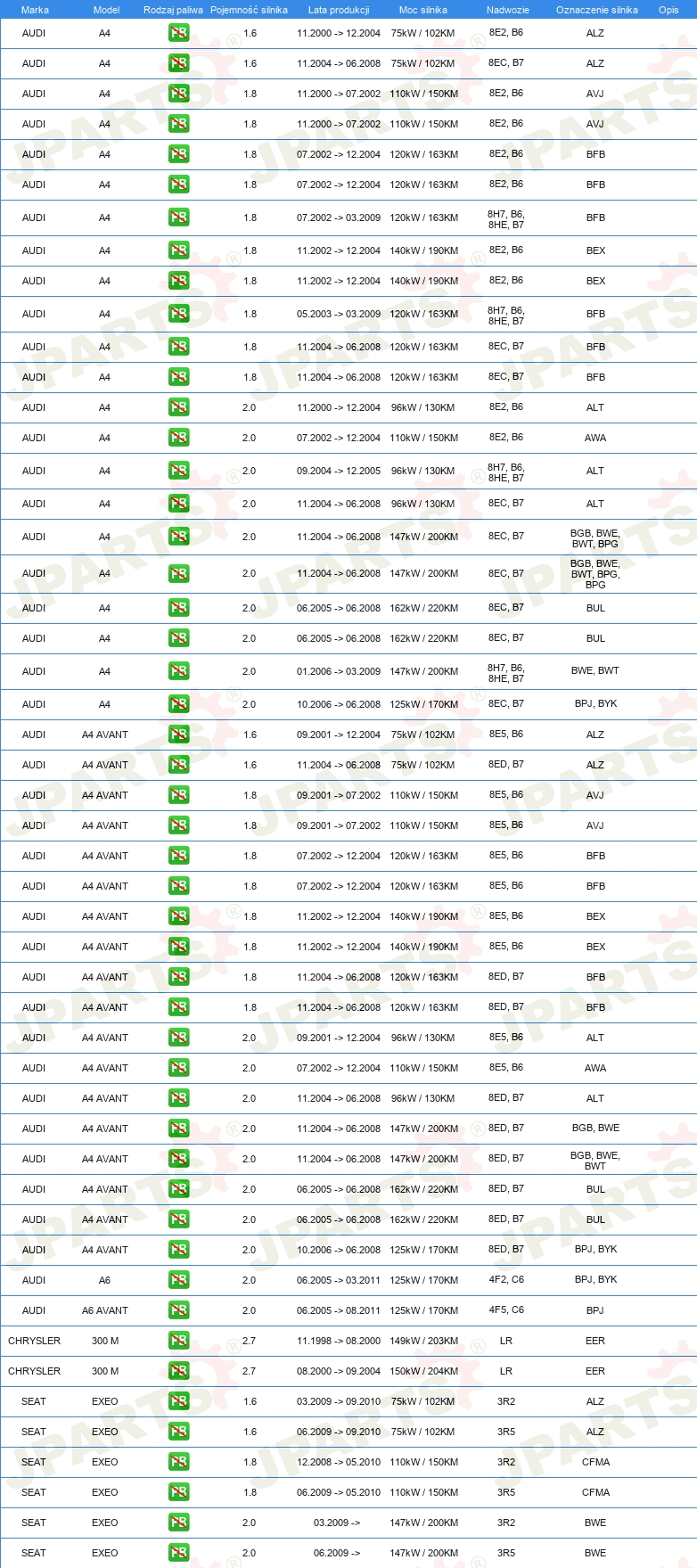Click fuel icon for Chrysler 300 M 150kW / 204KM
This screenshot has height=1568, width=697.
pyautogui.click(x=179, y=1371)
